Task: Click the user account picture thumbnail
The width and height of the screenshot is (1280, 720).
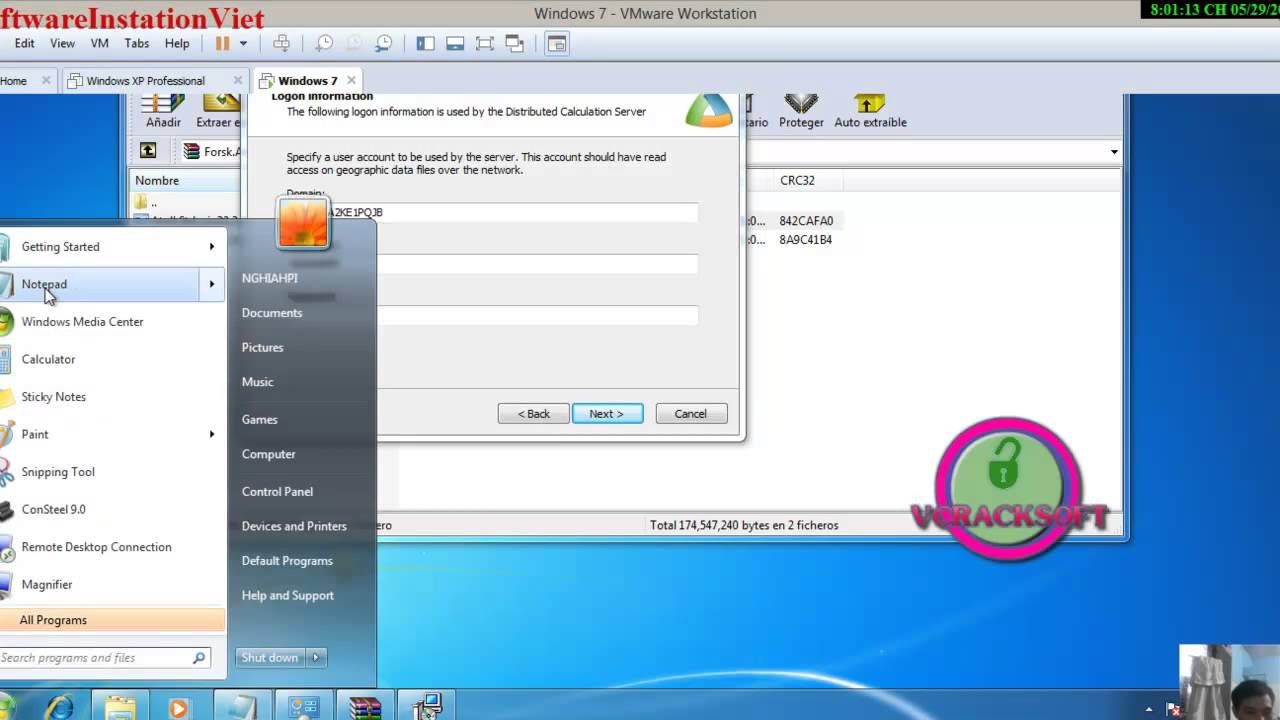Action: click(303, 222)
